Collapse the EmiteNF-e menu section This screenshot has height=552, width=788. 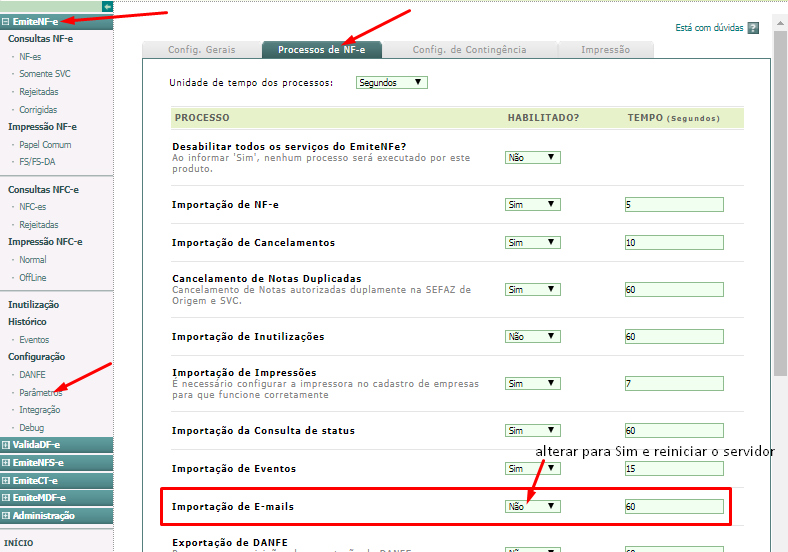click(x=6, y=22)
